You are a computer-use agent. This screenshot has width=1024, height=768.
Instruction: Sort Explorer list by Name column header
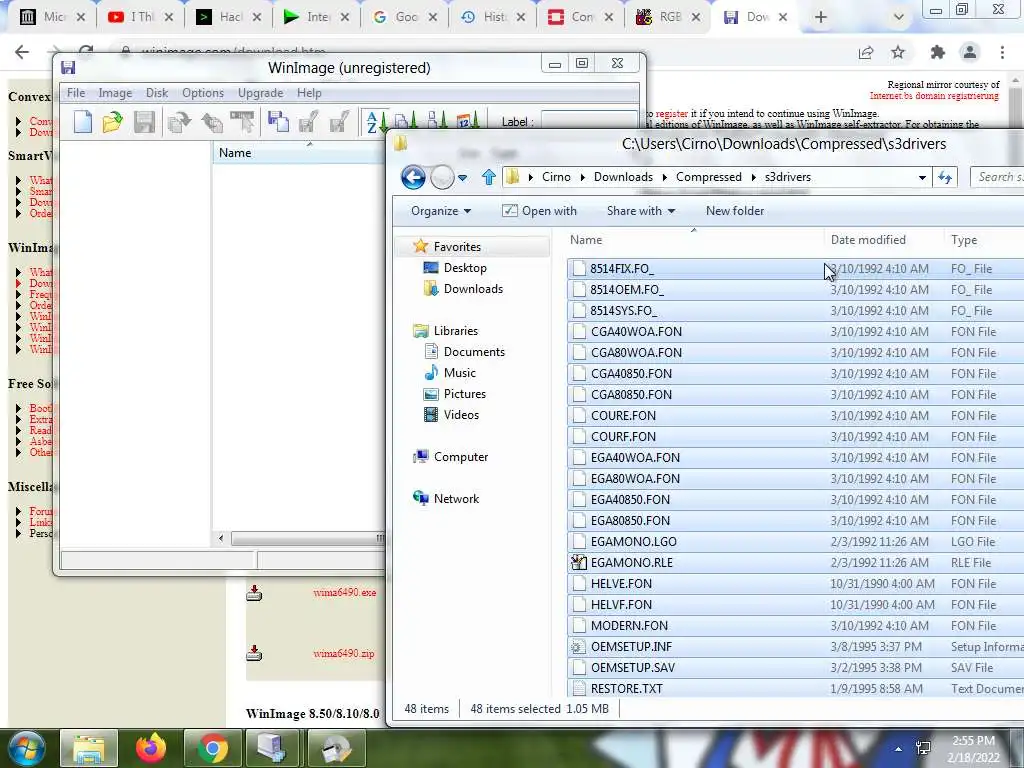click(x=694, y=240)
